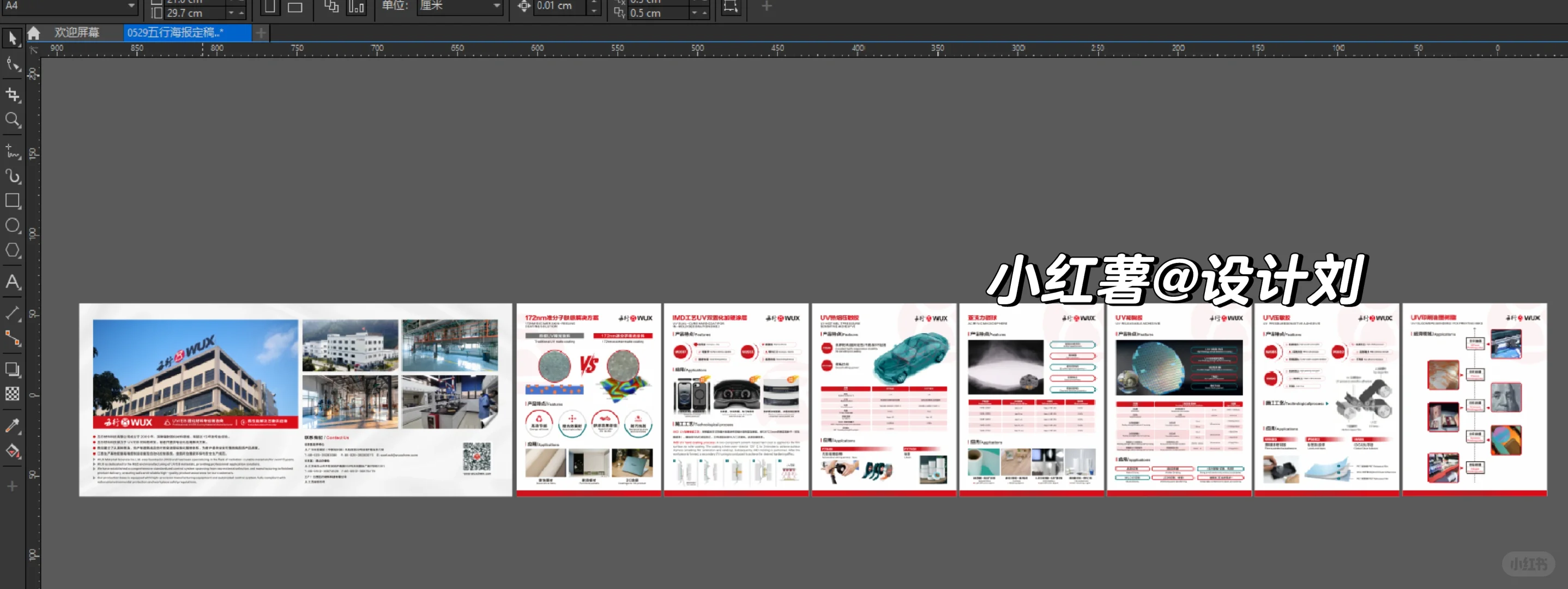The image size is (1568, 589).
Task: Select the Pick tool arrow
Action: click(12, 38)
